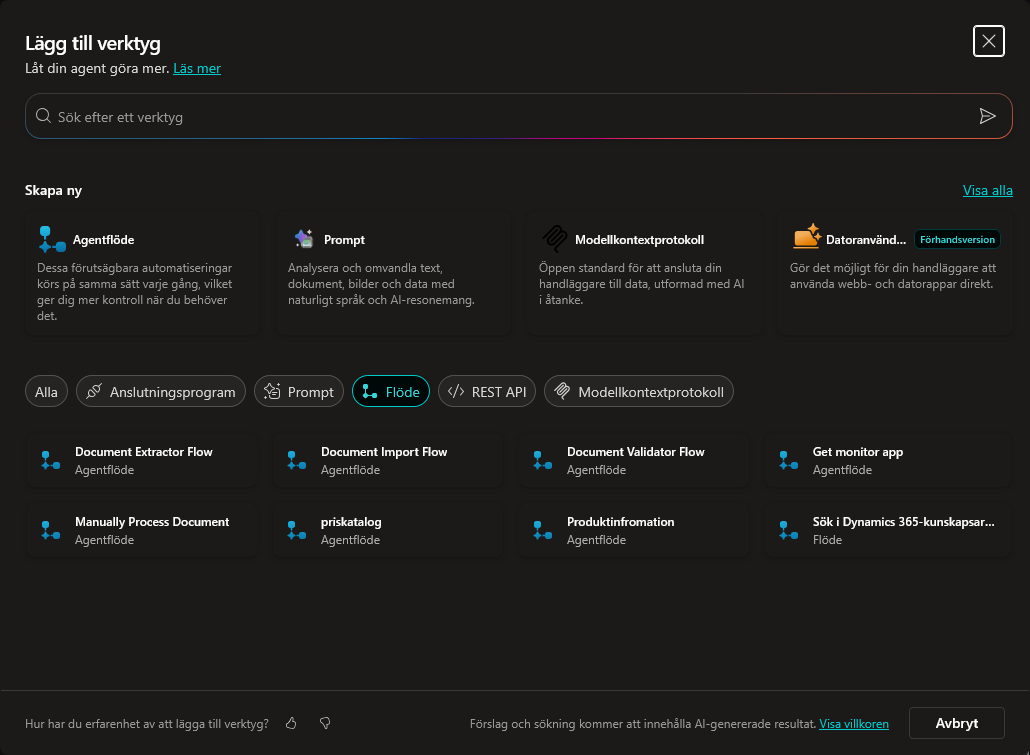This screenshot has width=1030, height=755.
Task: Choose Manually Process Document name
Action: [x=152, y=522]
